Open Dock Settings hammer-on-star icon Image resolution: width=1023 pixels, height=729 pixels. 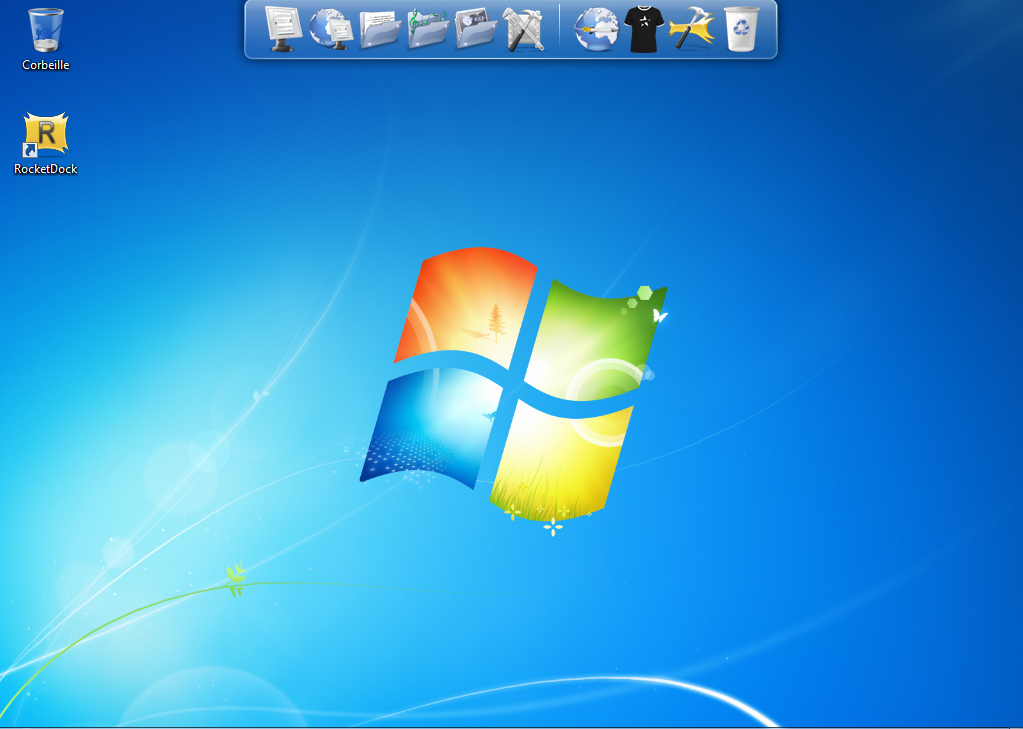pos(692,29)
